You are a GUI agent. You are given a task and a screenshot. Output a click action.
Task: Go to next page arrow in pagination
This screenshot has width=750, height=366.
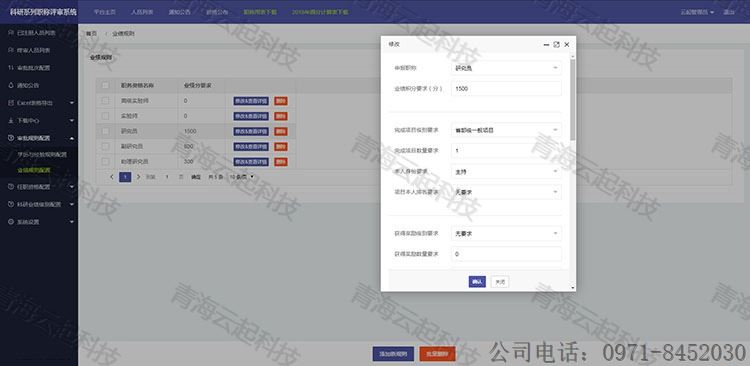coord(138,177)
